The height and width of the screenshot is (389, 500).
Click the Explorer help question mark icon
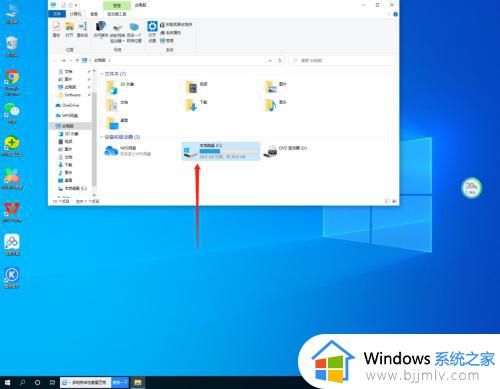(x=395, y=14)
